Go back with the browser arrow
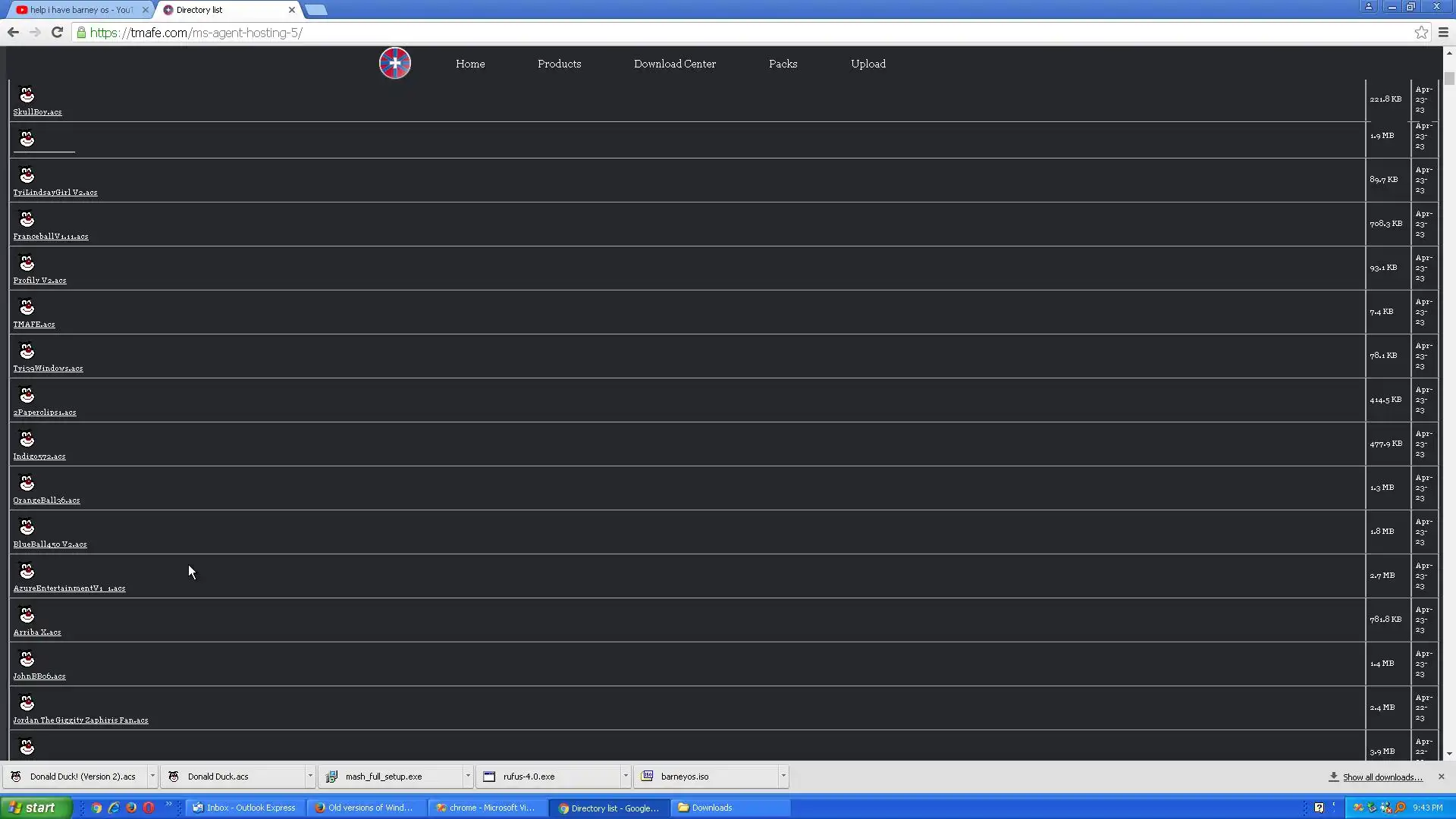The height and width of the screenshot is (819, 1456). pyautogui.click(x=13, y=32)
